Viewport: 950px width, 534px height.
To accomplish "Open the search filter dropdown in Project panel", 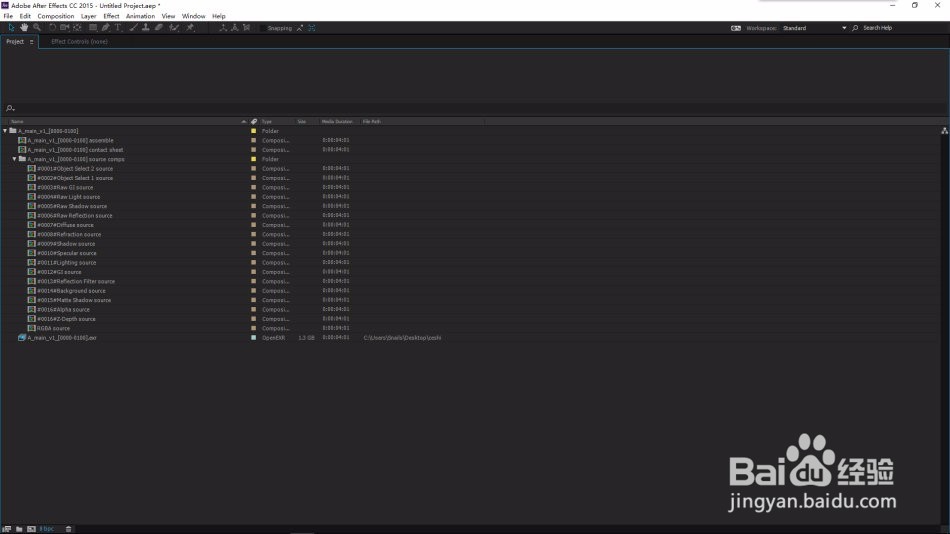I will point(10,108).
